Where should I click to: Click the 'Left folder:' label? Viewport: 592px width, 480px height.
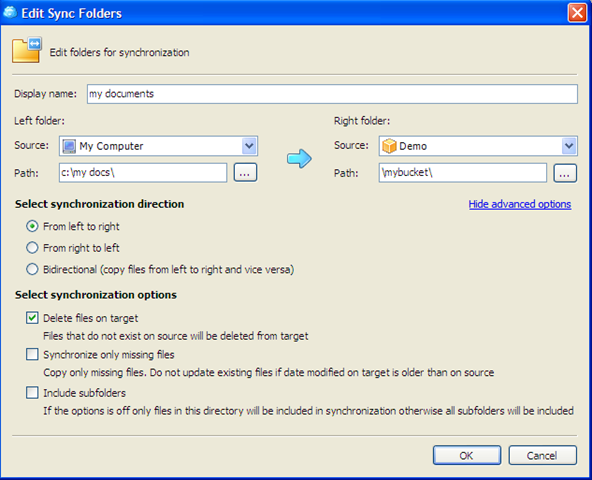[39, 121]
